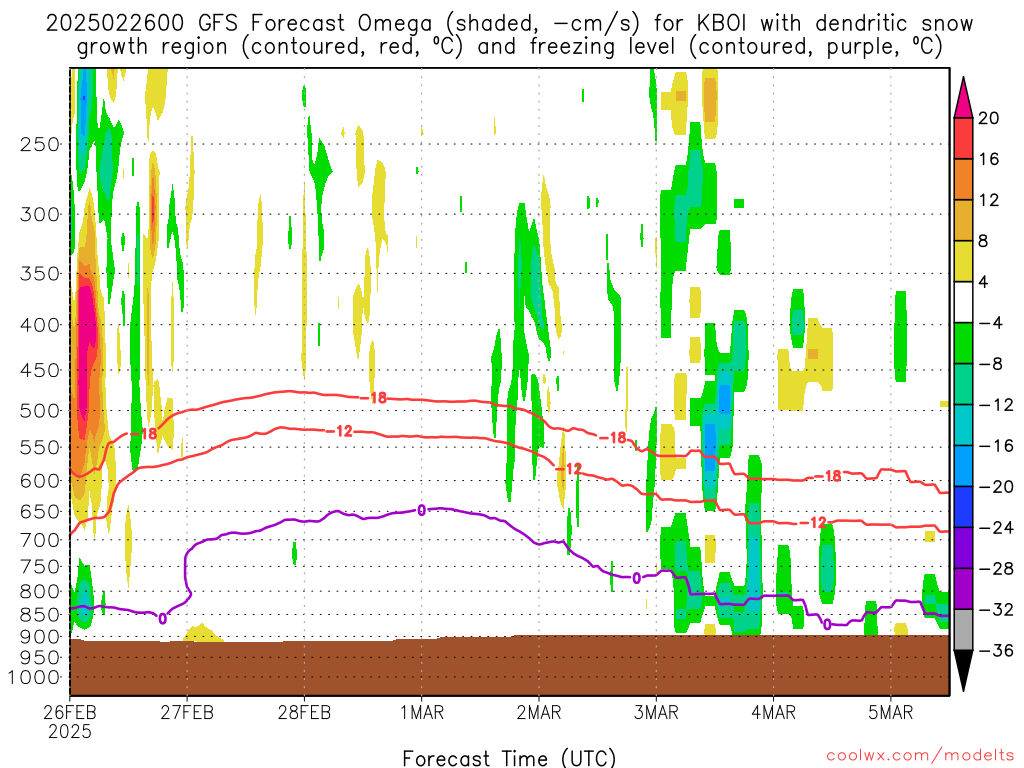
Task: Select the 27FEB date label
Action: [x=187, y=712]
